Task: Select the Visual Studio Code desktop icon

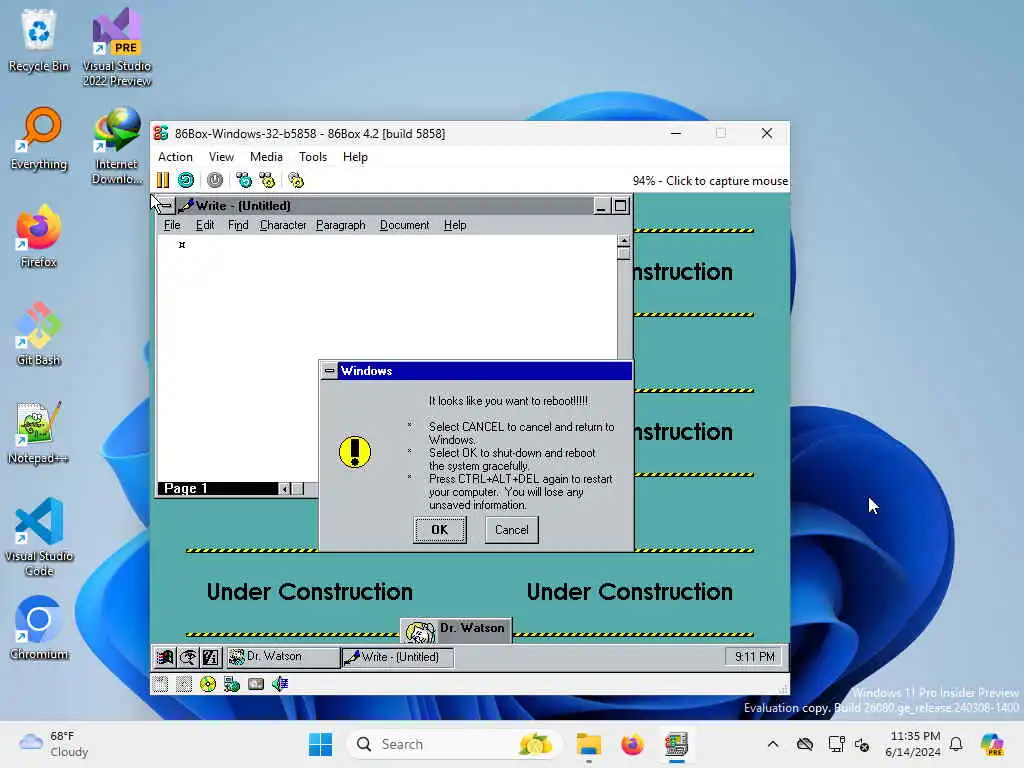Action: (x=39, y=537)
